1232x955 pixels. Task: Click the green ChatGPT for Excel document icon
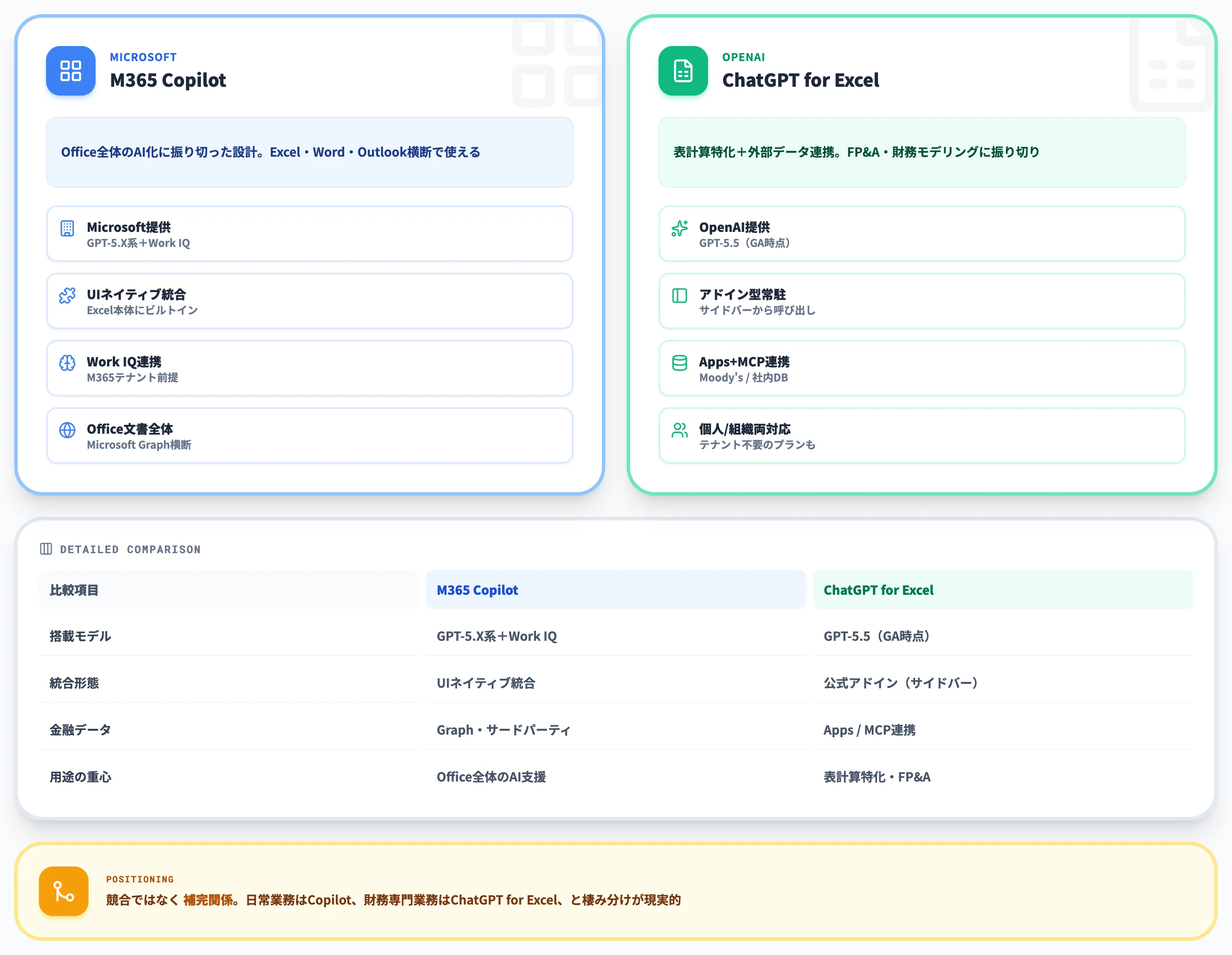682,70
